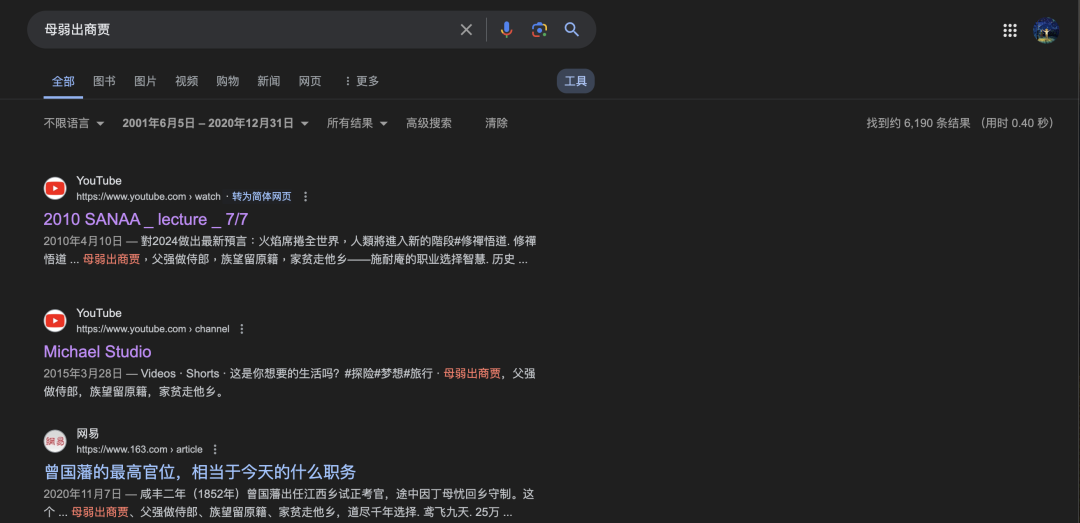Click the youtube.com › watch URL
1080x523 pixels.
coord(148,196)
